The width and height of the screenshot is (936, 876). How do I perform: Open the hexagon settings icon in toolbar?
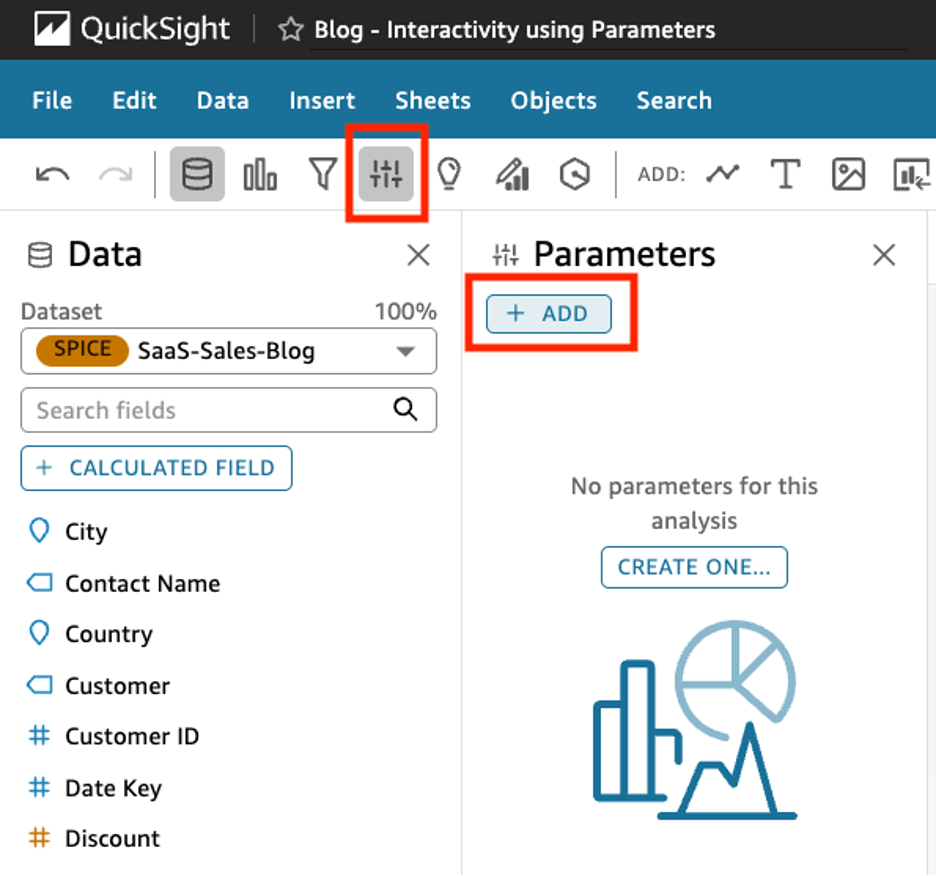[x=575, y=174]
